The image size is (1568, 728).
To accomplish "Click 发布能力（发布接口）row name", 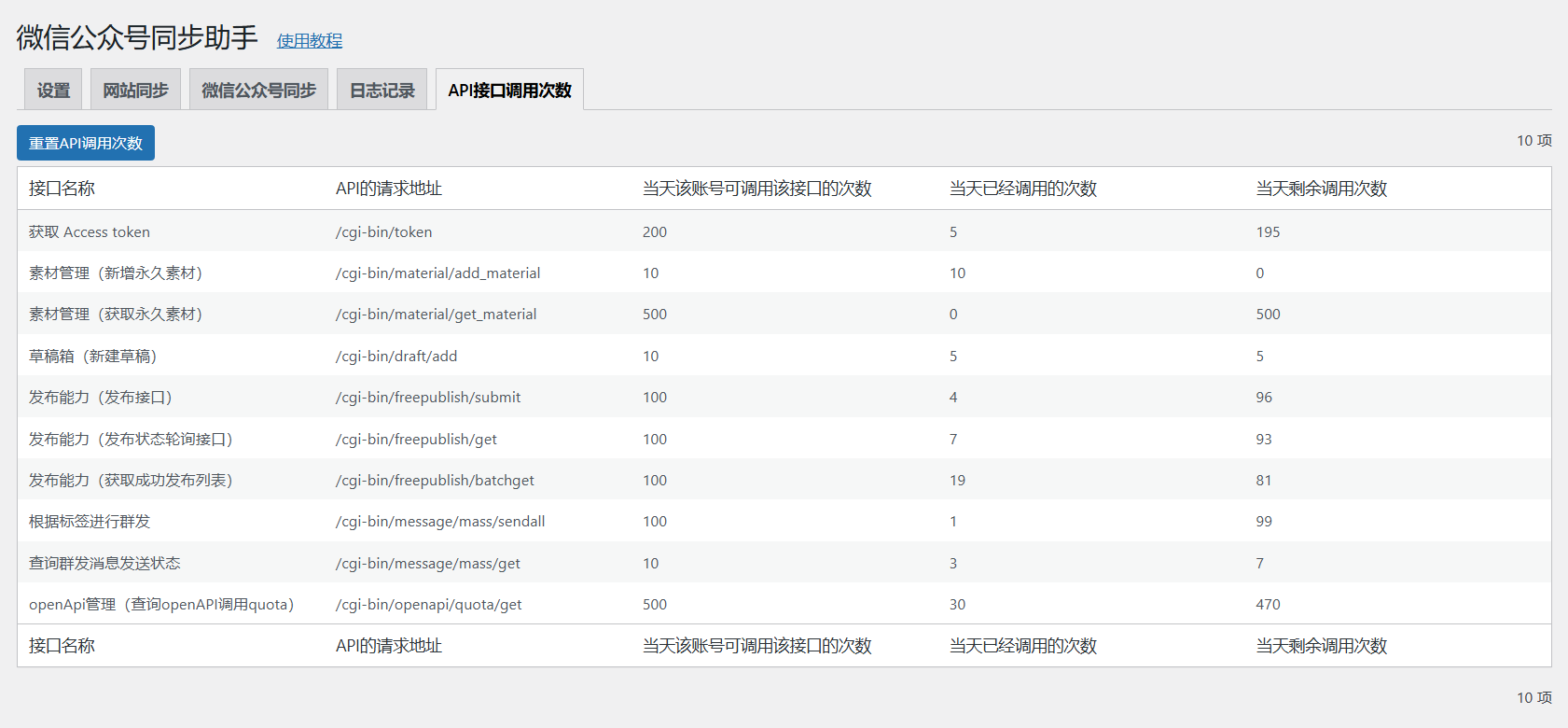I will (101, 397).
